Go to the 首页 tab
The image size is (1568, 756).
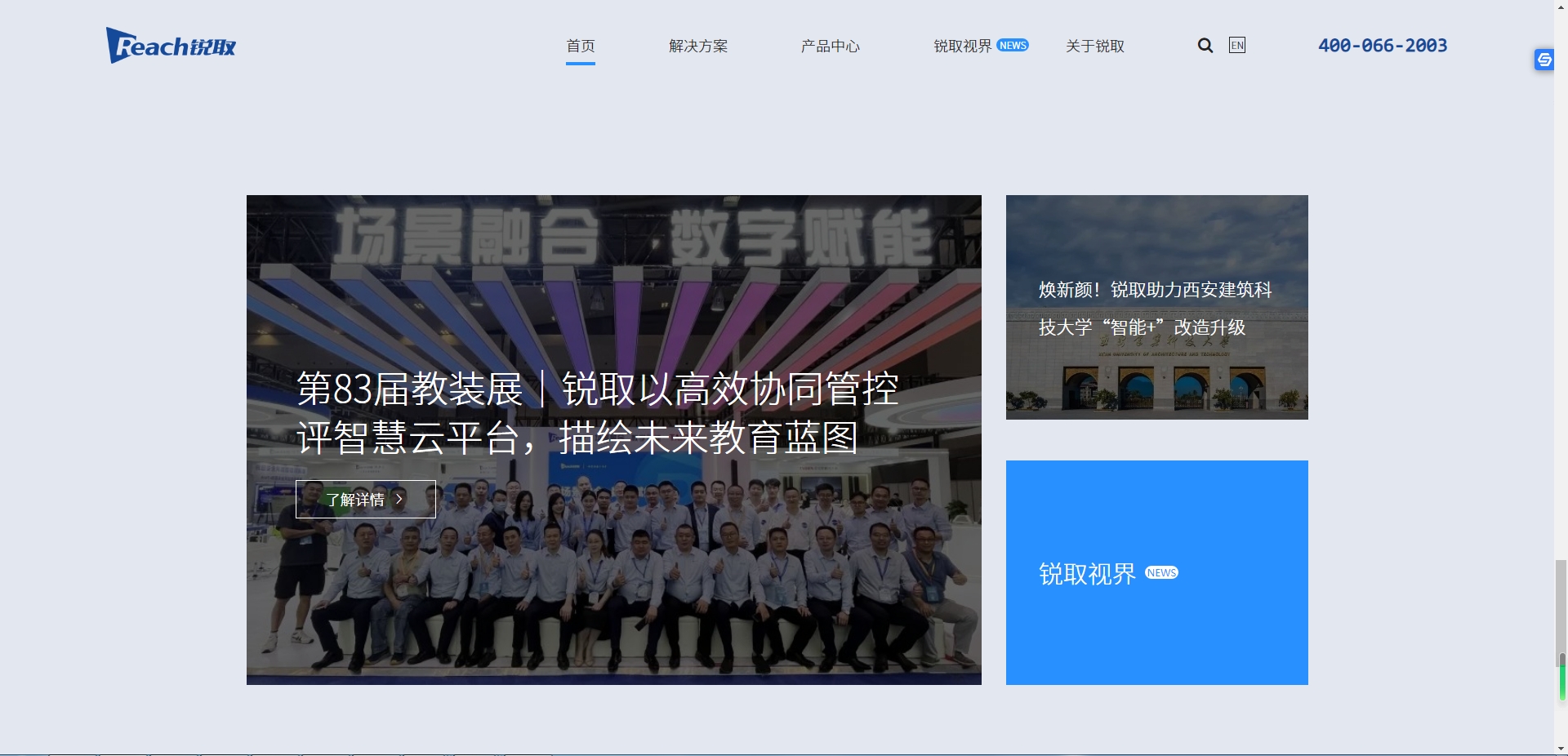coord(581,47)
